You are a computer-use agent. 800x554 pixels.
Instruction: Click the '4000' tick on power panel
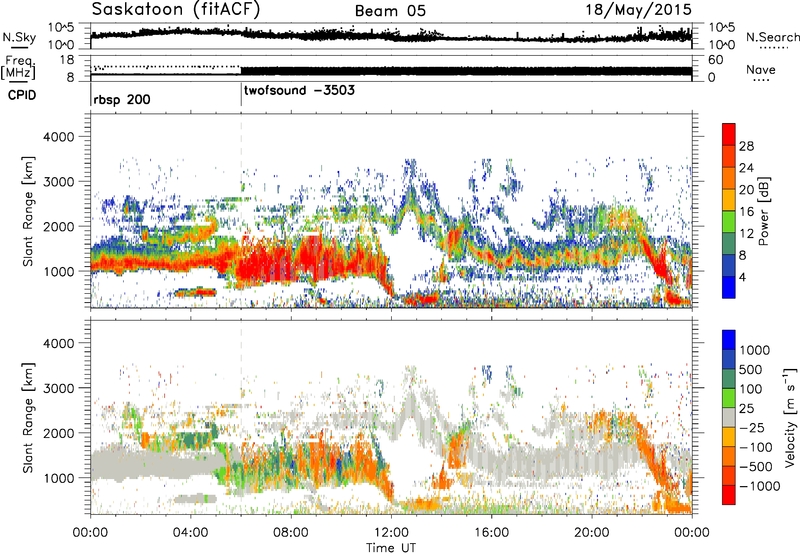(x=58, y=137)
